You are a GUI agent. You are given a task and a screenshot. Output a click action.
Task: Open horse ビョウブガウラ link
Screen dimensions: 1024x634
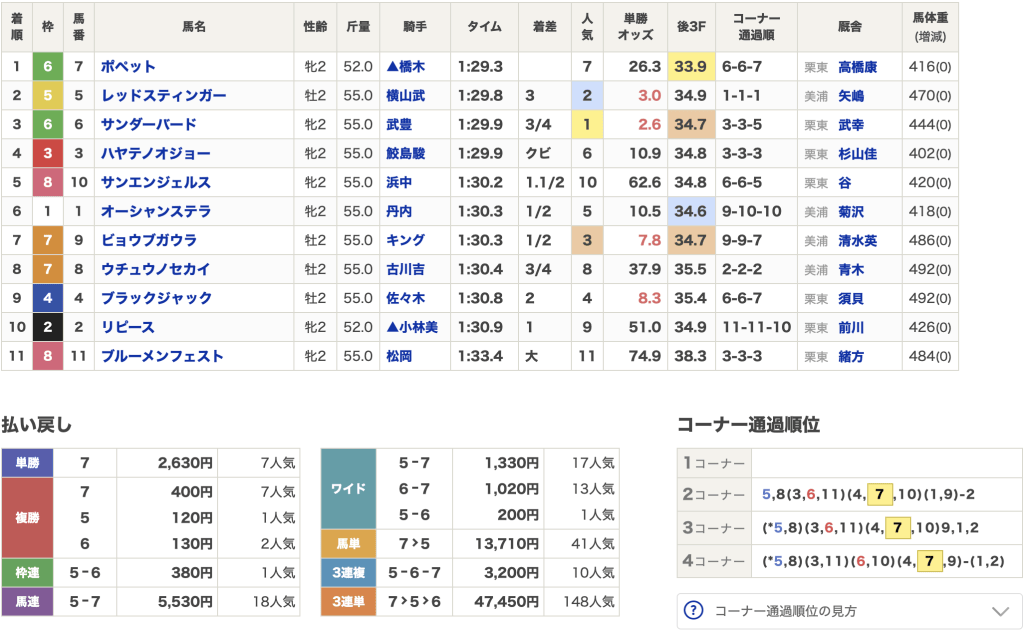(x=149, y=240)
